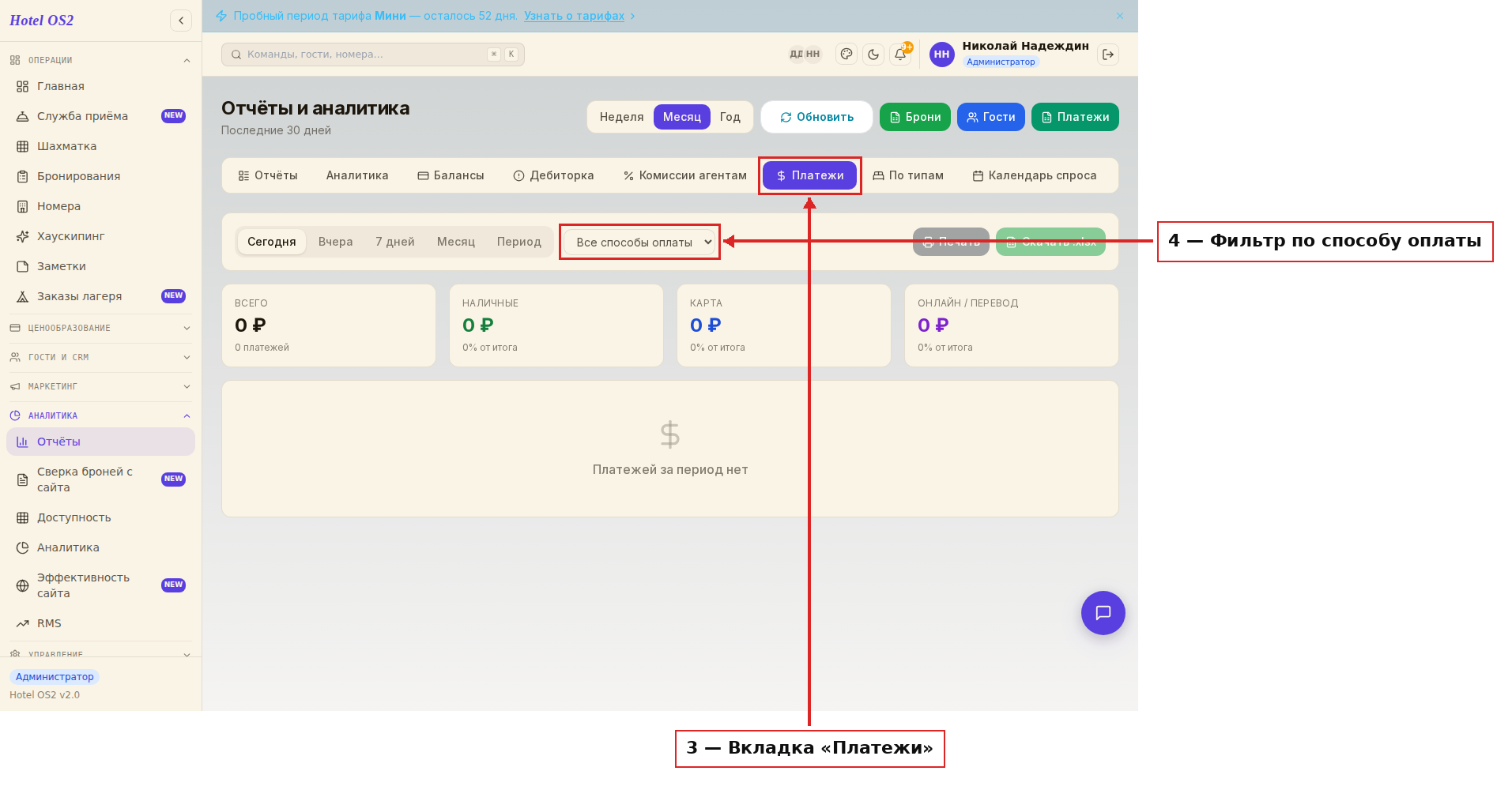The width and height of the screenshot is (1512, 786).
Task: Click the Обновить button
Action: (x=817, y=117)
